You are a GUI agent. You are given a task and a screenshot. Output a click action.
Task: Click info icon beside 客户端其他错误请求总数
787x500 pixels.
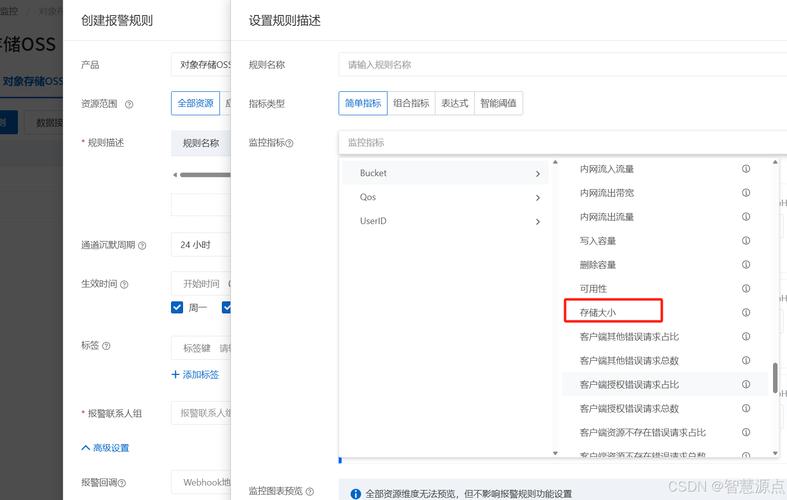point(746,360)
